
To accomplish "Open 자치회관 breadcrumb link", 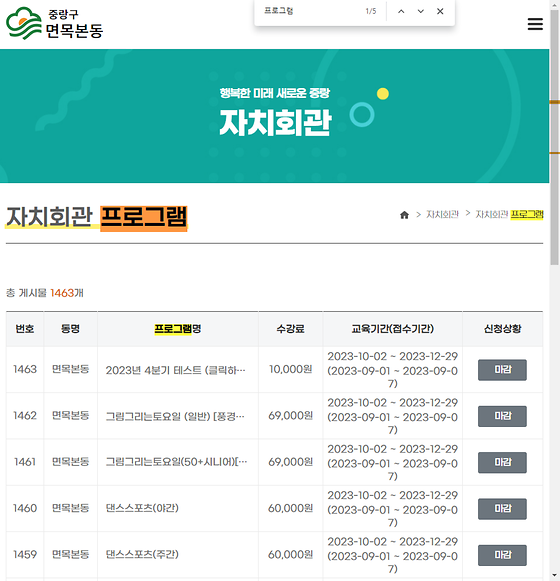I will [x=442, y=215].
